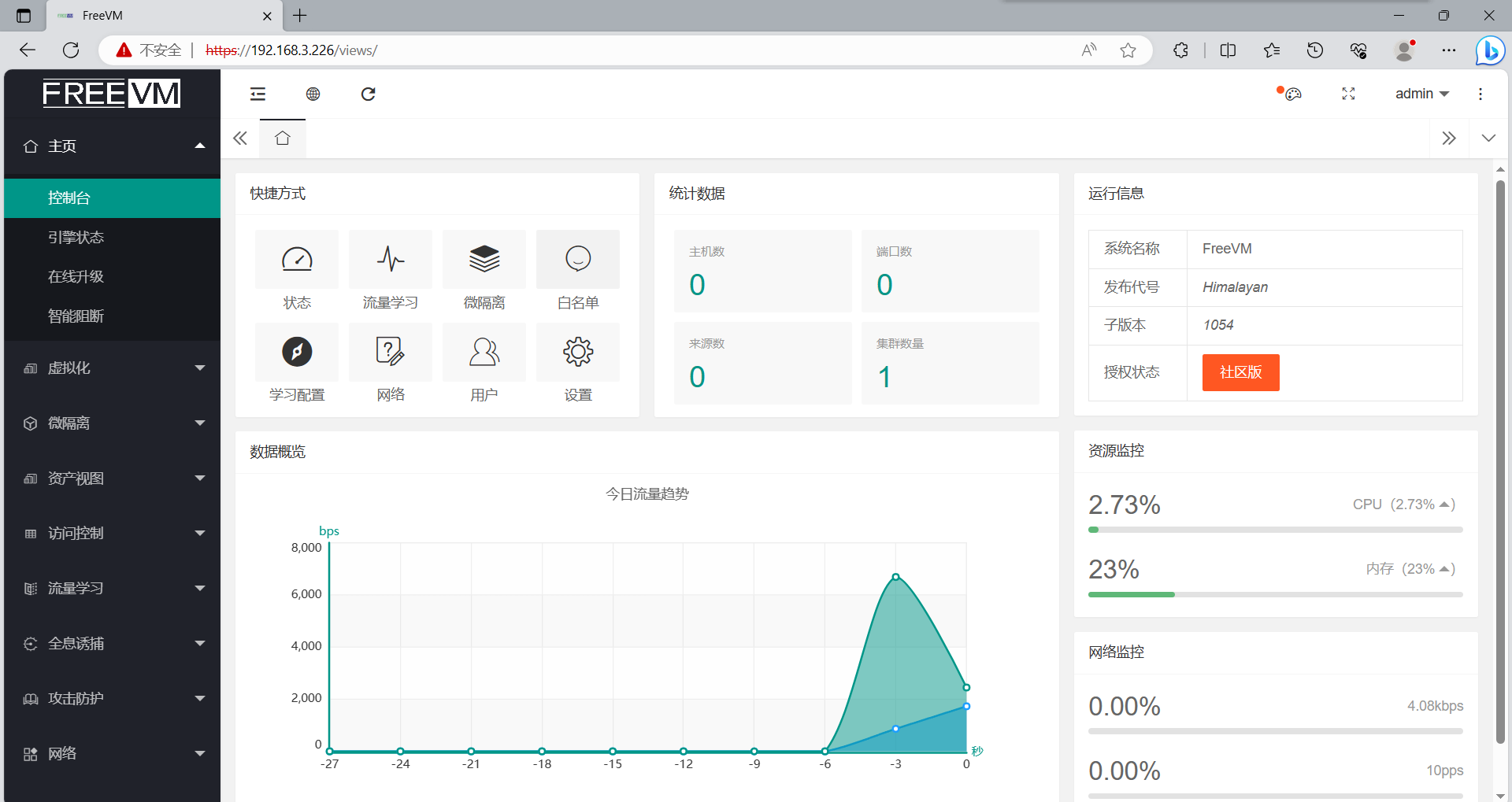Click the 学习配置 compass shortcut icon
The height and width of the screenshot is (802, 1512).
point(297,352)
